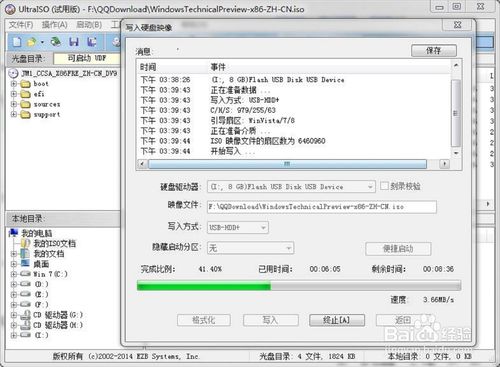Screen dimensions: 500x367
Task: Click the disc icon of JM1_CCSA_X86FRE root
Action: [13, 73]
